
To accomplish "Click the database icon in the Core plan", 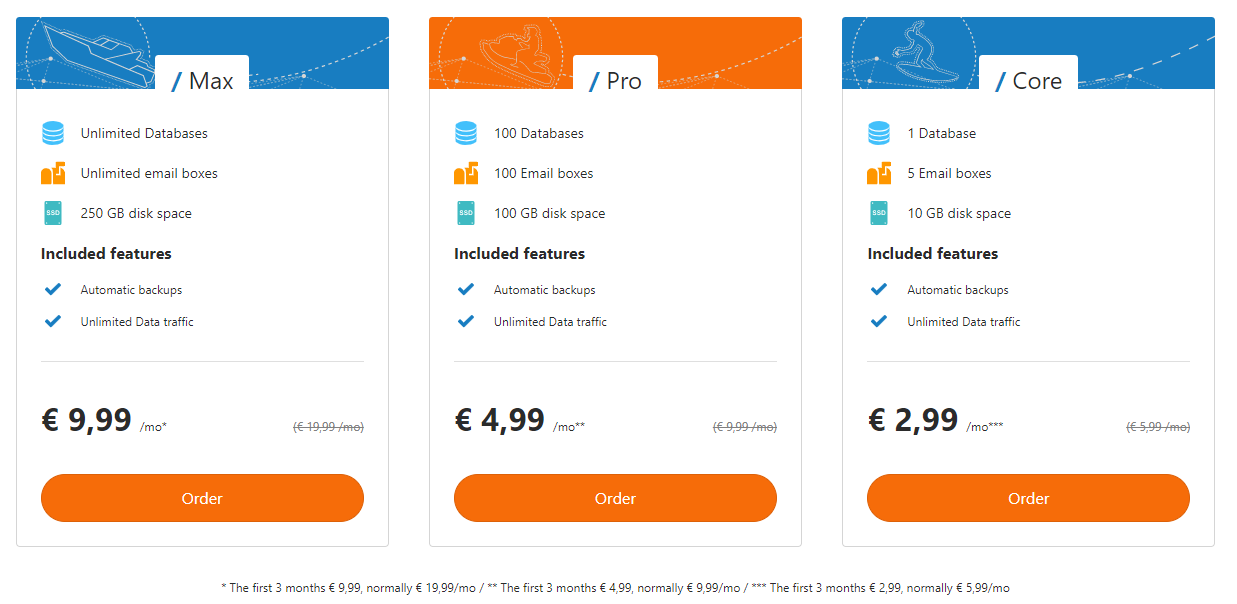I will [x=879, y=132].
